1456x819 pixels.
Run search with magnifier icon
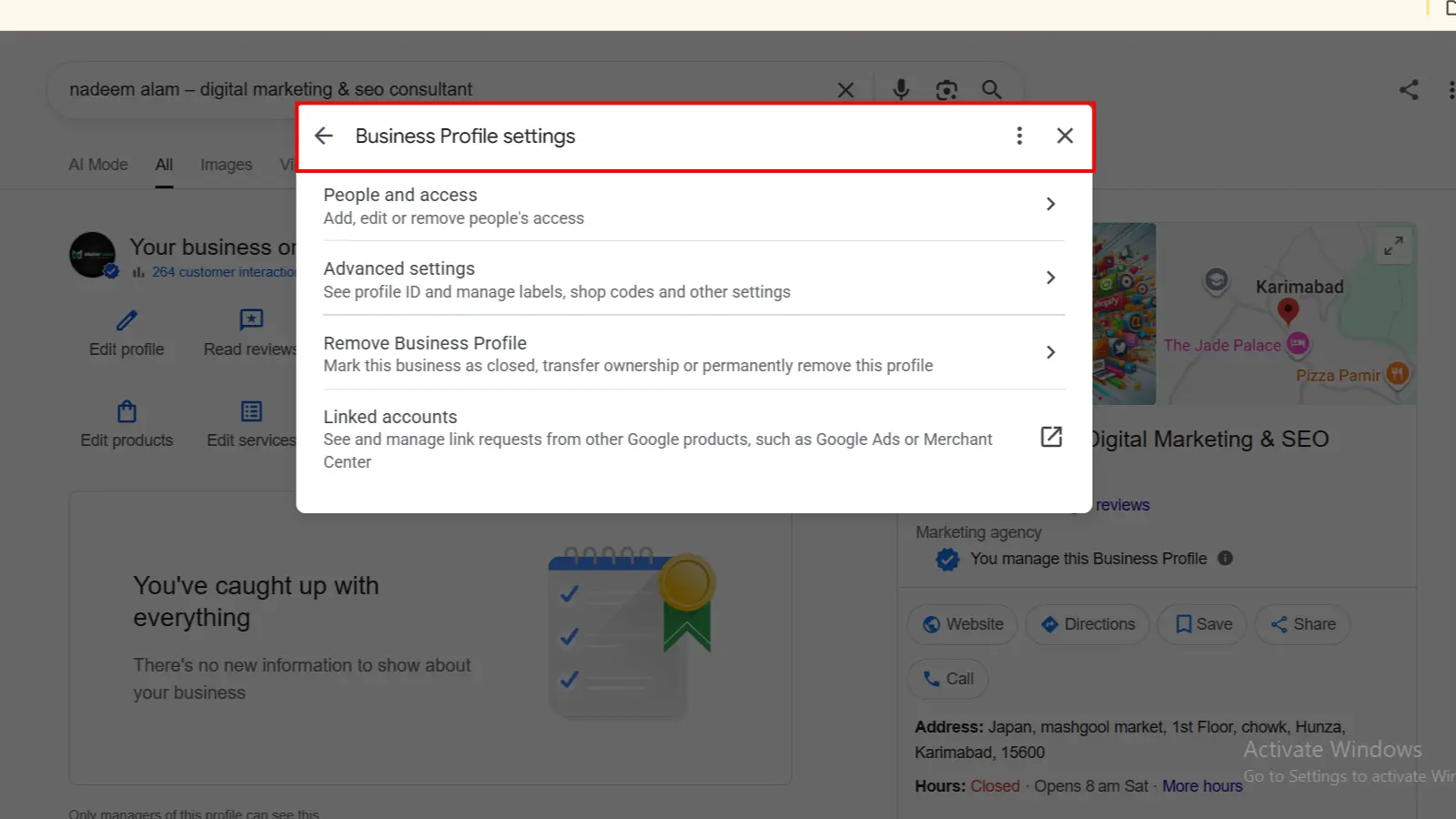coord(992,89)
